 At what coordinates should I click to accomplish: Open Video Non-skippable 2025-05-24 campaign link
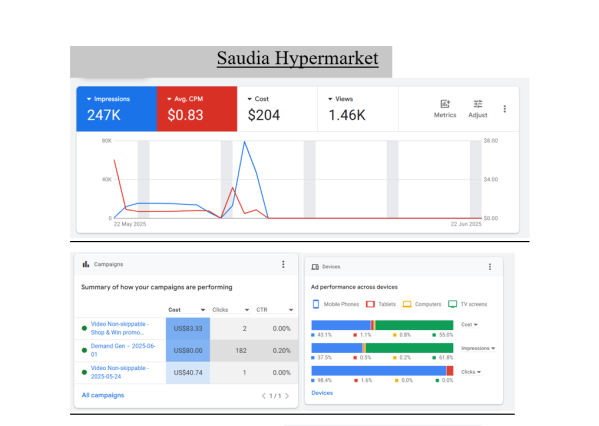pos(120,372)
